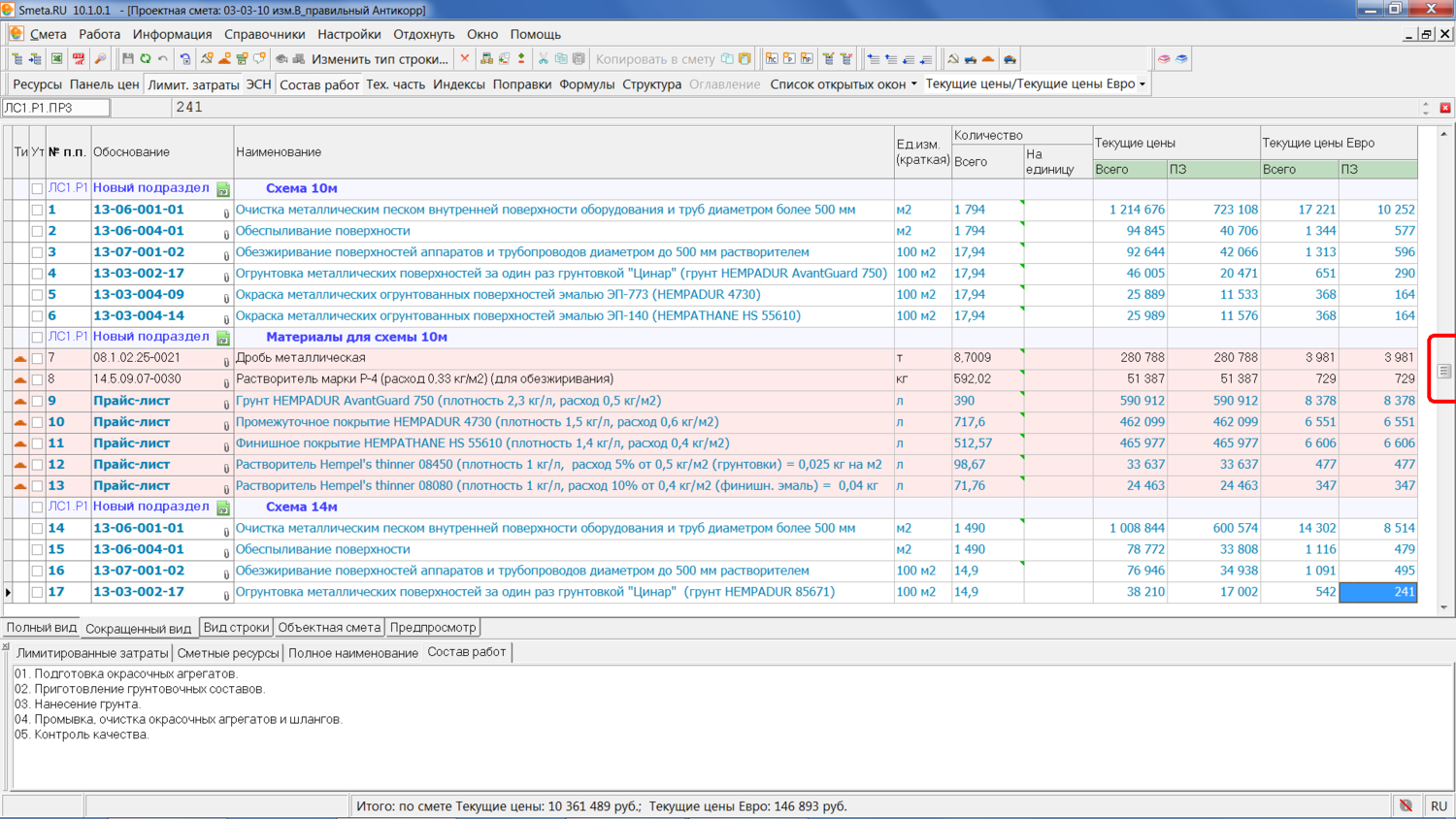Click the table's vertical scrollbar down arrow
Image resolution: width=1456 pixels, height=819 pixels.
pyautogui.click(x=1444, y=608)
